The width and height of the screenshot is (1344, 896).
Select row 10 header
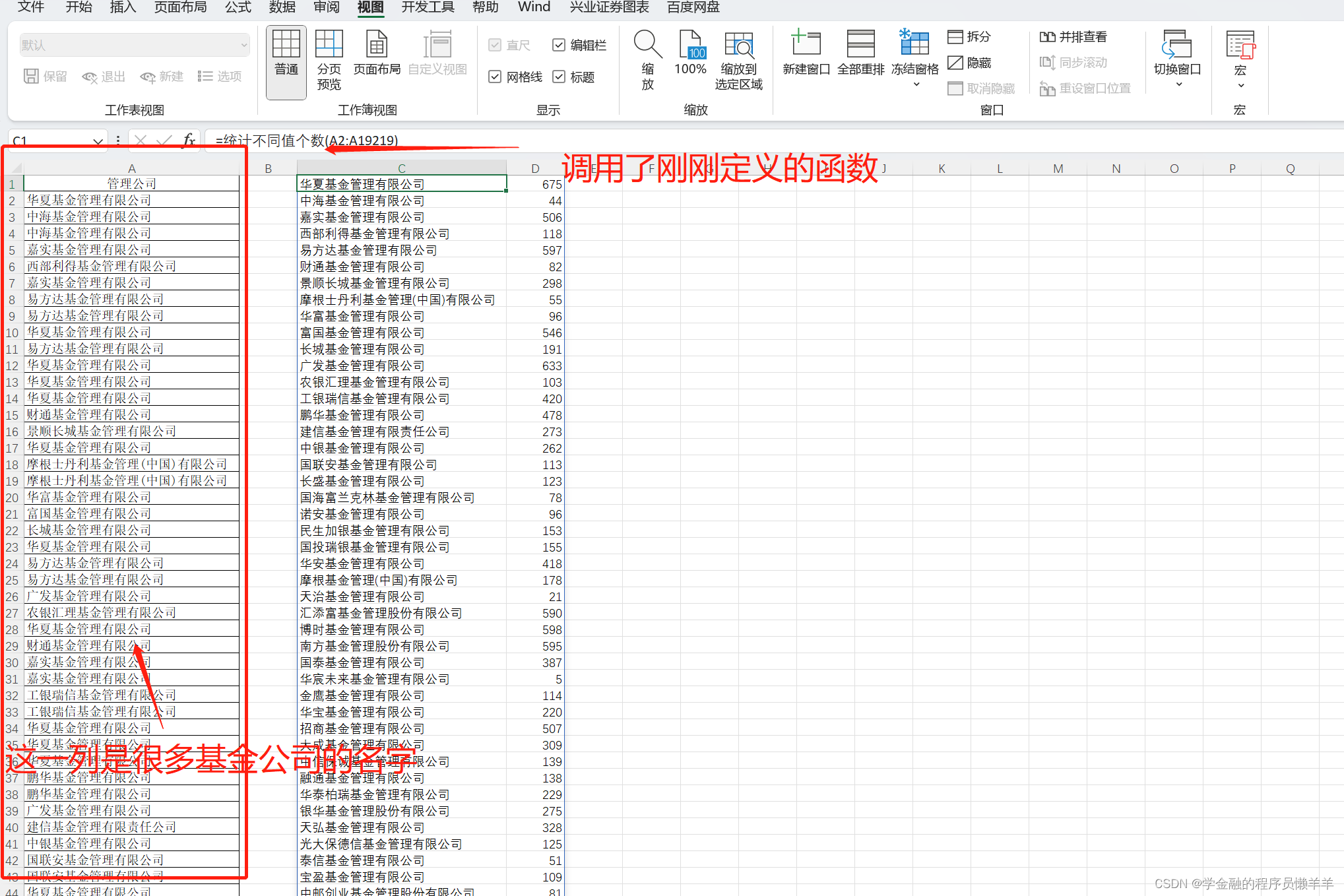[x=12, y=333]
